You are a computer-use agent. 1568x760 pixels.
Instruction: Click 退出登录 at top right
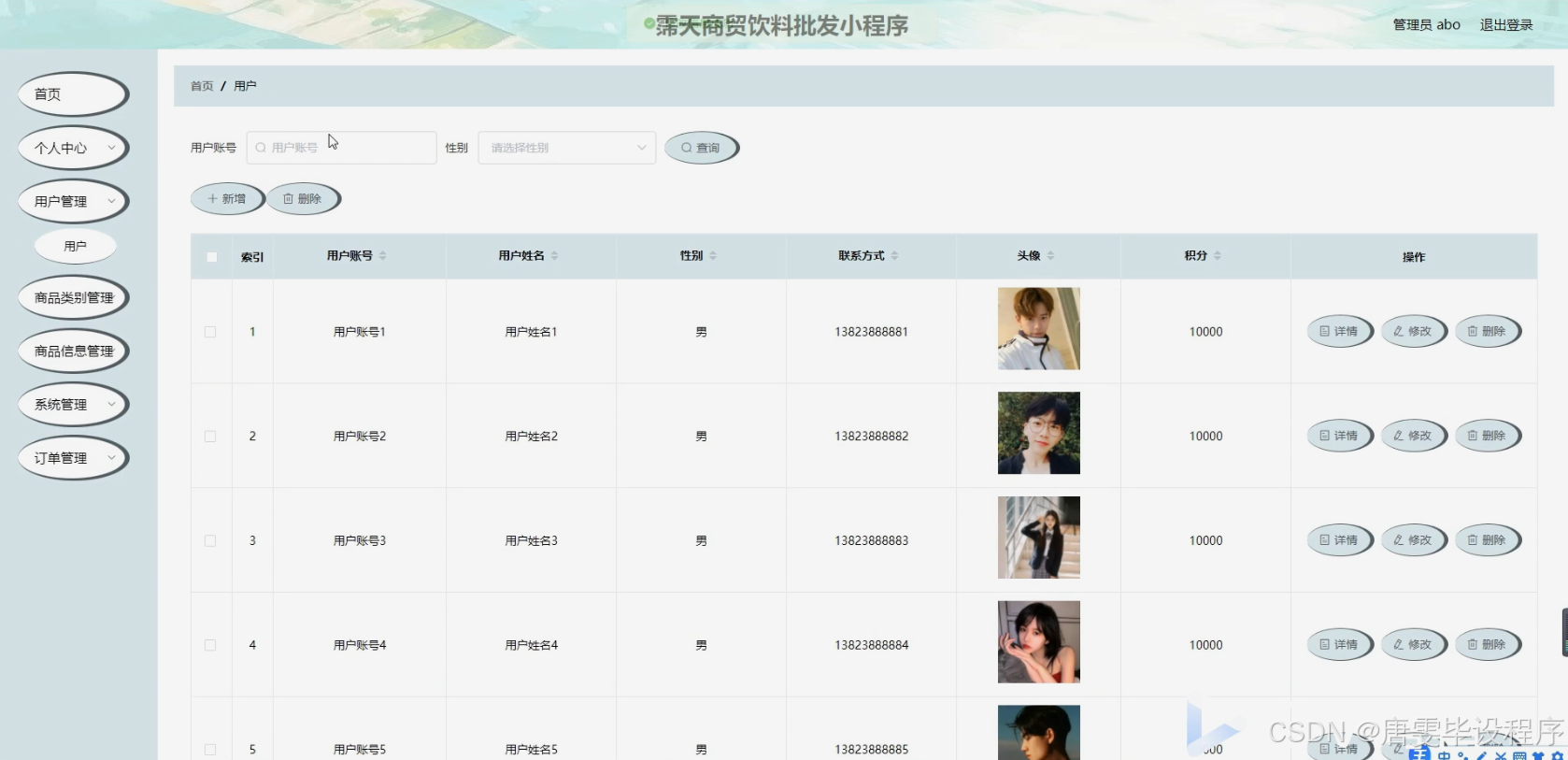(1506, 25)
